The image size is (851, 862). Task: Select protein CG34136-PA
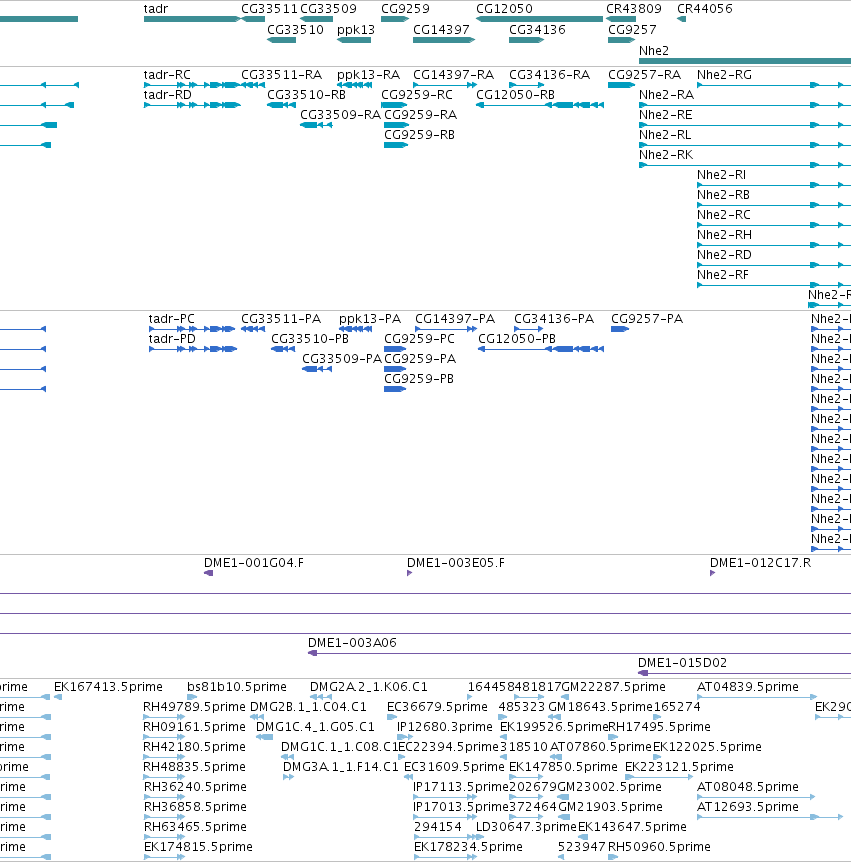tap(554, 319)
